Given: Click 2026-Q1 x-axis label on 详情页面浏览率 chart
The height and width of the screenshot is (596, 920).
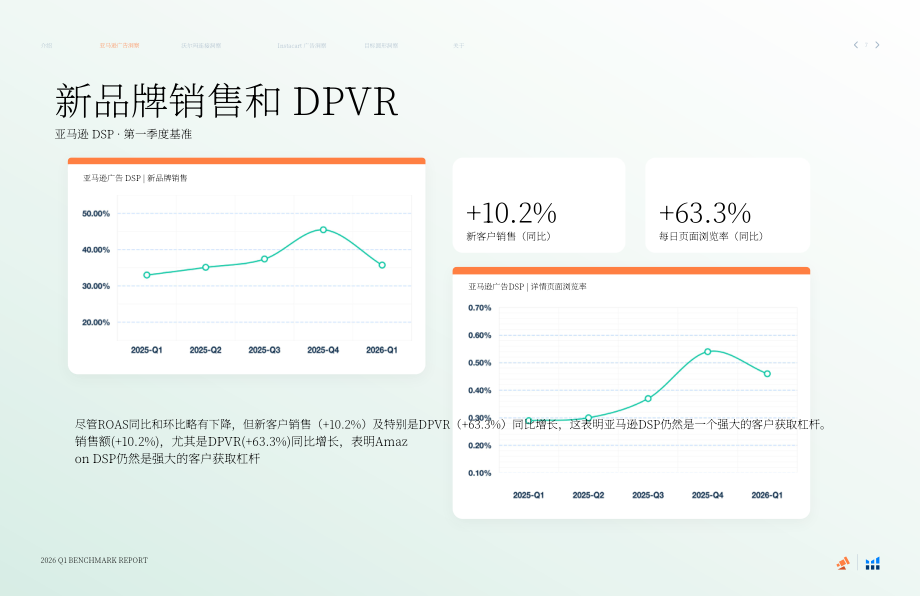Looking at the screenshot, I should pos(767,495).
